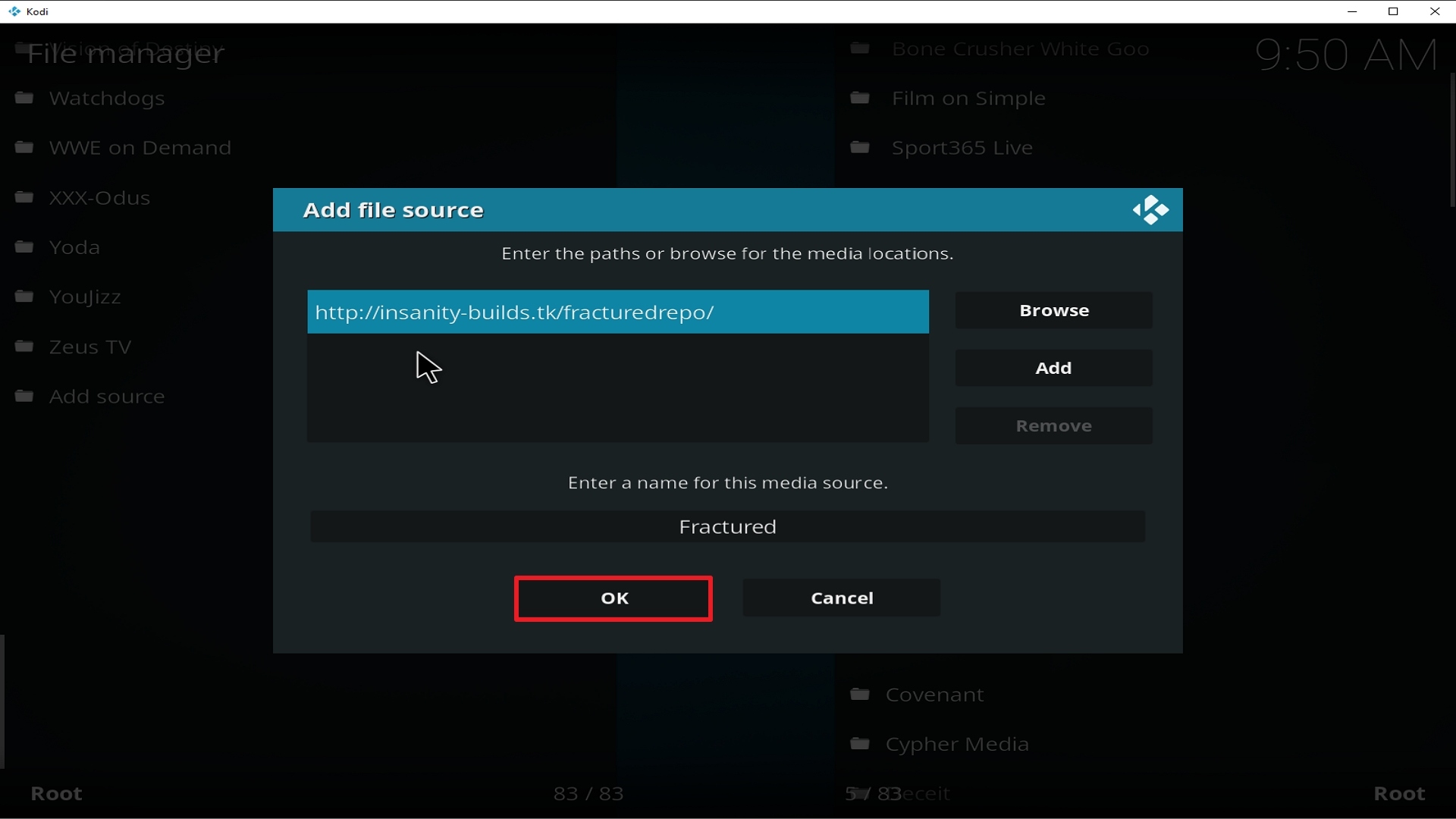Click the Add source folder icon

pos(24,396)
